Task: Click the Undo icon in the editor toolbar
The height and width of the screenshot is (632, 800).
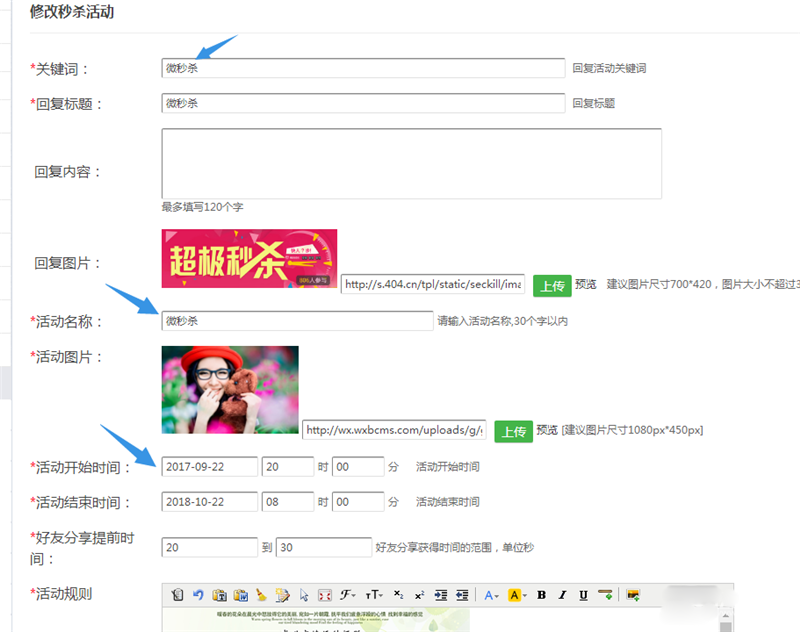Action: tap(198, 595)
